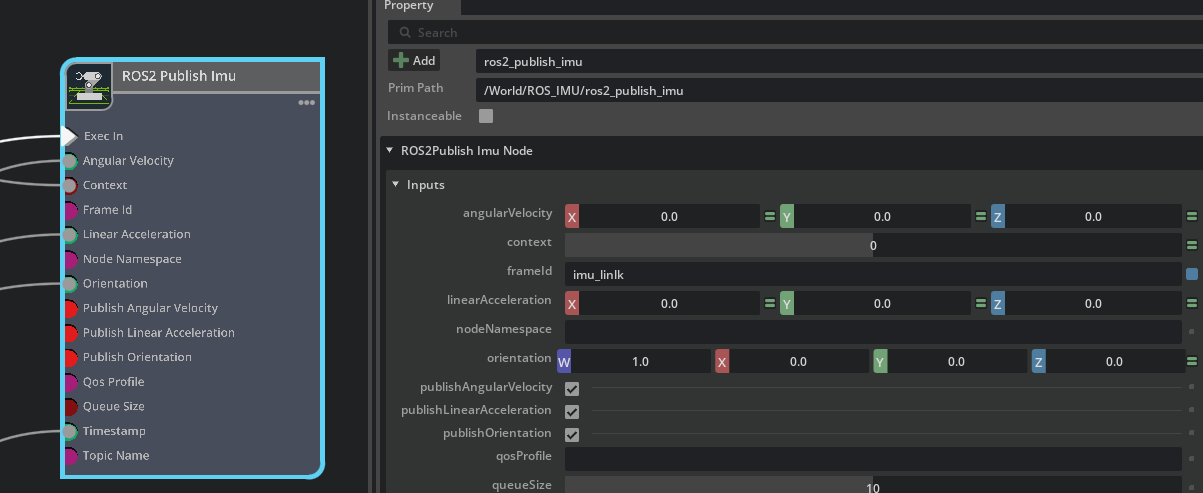Image resolution: width=1203 pixels, height=493 pixels.
Task: Edit the linearAcceleration Z value
Action: click(1093, 303)
